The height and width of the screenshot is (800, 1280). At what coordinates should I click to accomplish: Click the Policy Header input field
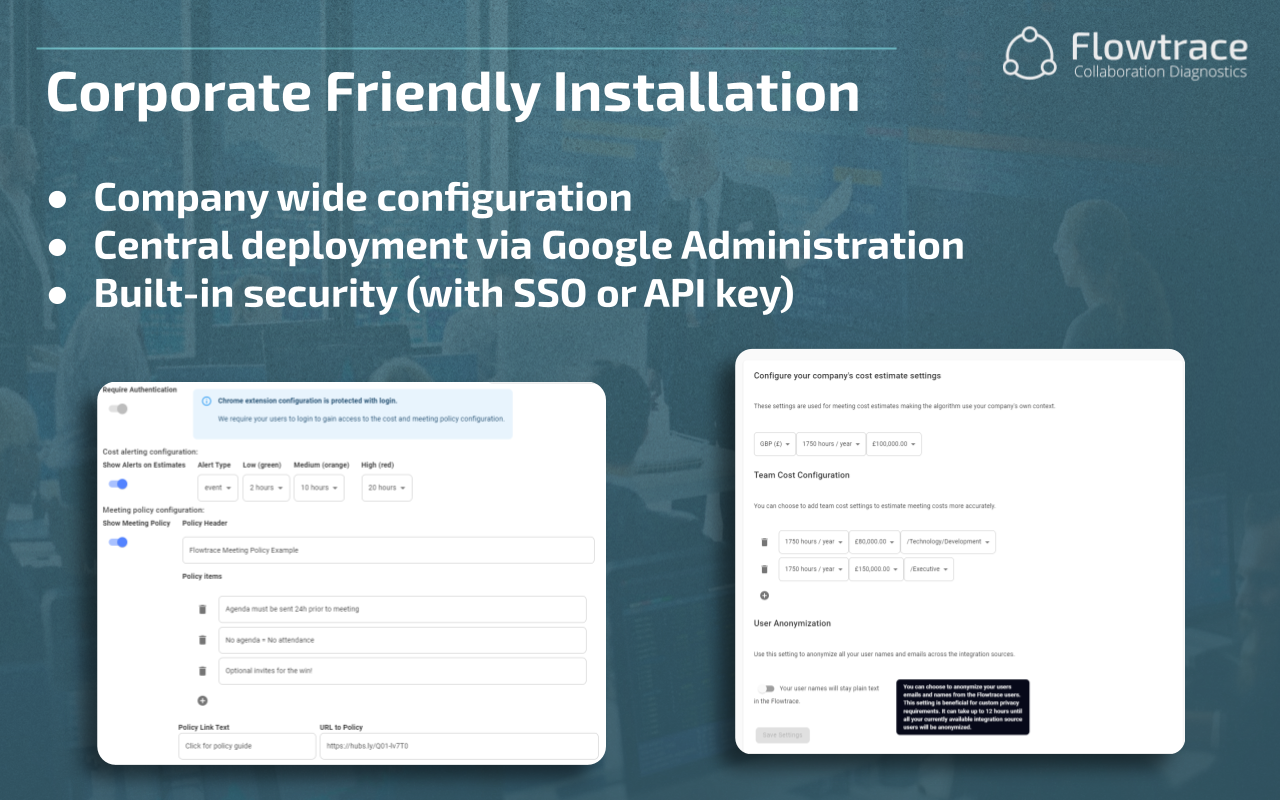[388, 550]
